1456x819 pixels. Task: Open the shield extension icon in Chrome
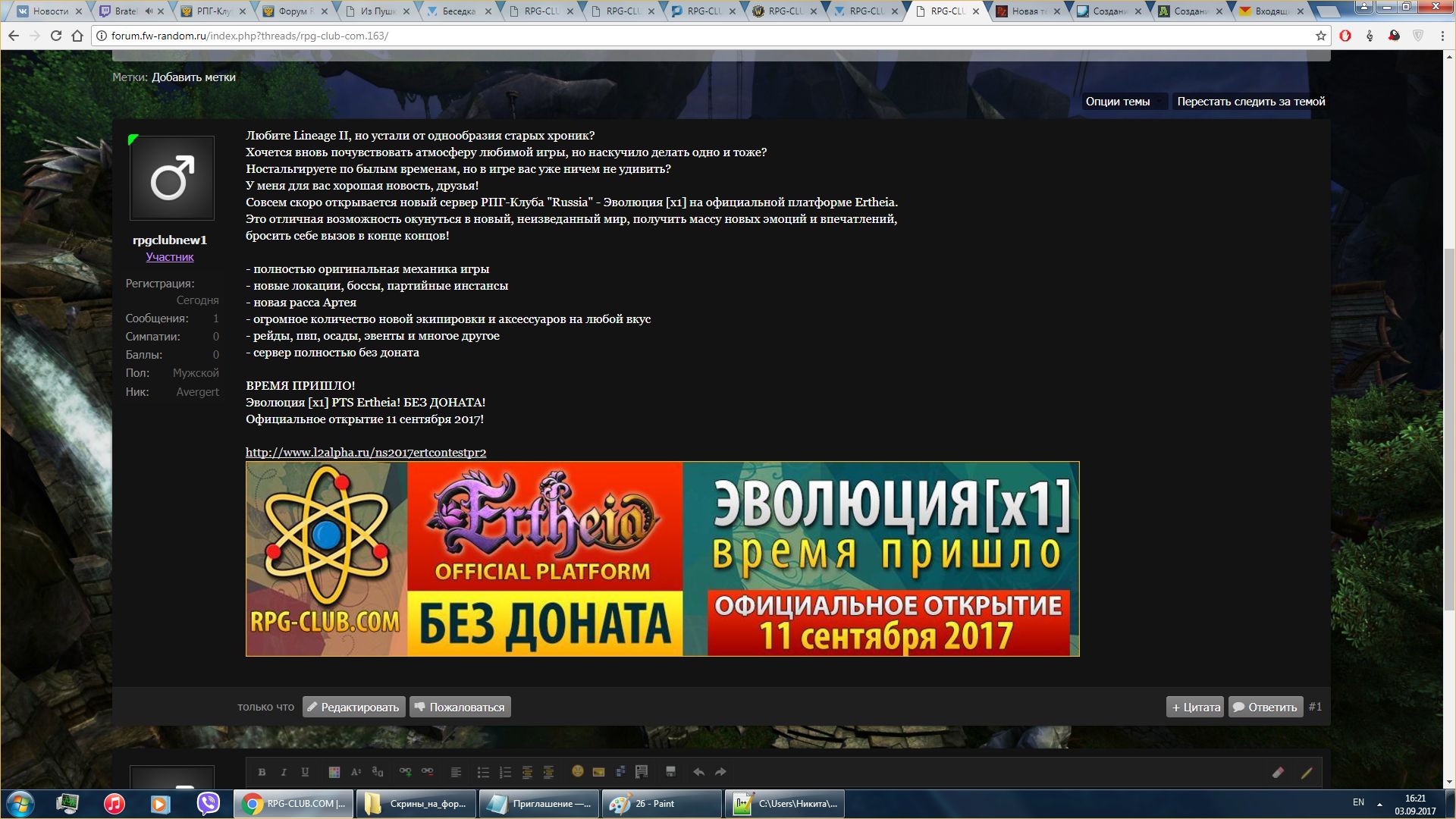tap(1418, 36)
